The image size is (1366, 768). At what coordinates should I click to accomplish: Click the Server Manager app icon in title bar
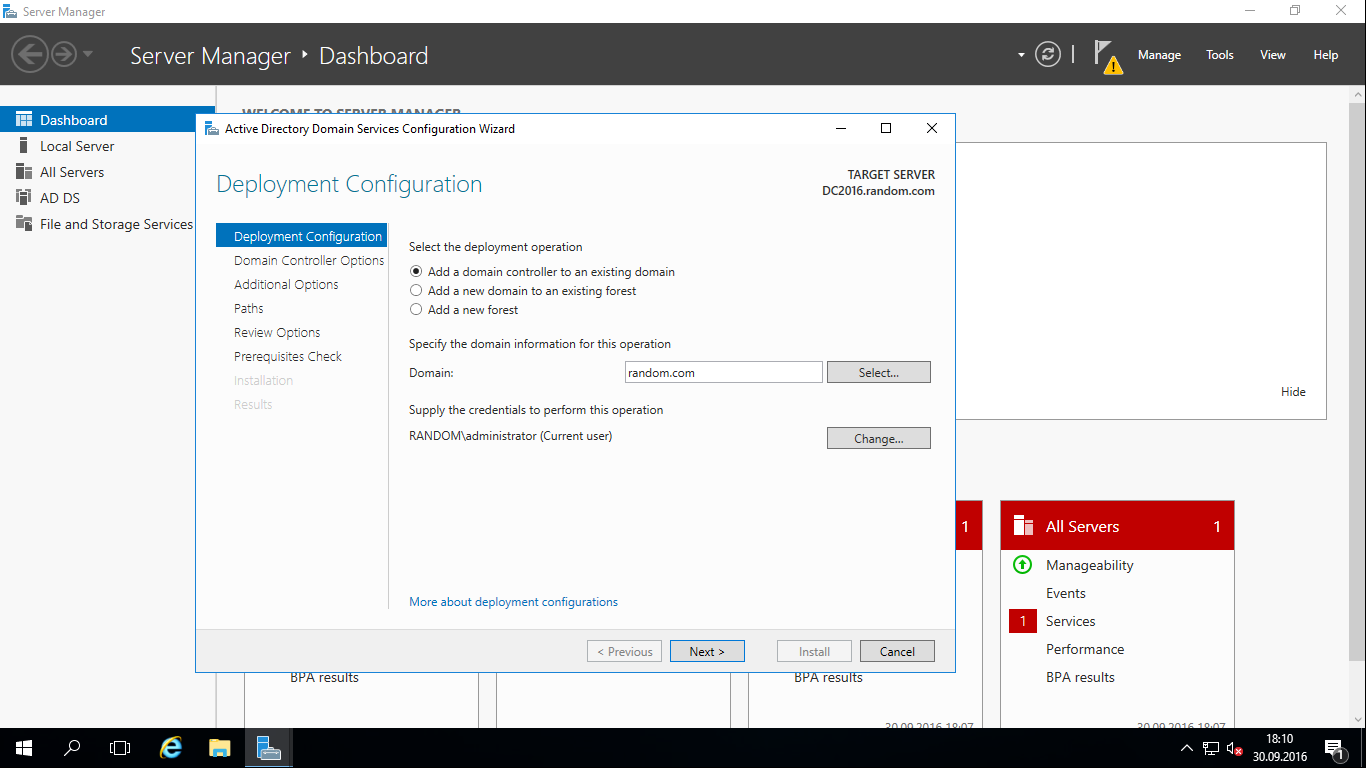pyautogui.click(x=10, y=11)
